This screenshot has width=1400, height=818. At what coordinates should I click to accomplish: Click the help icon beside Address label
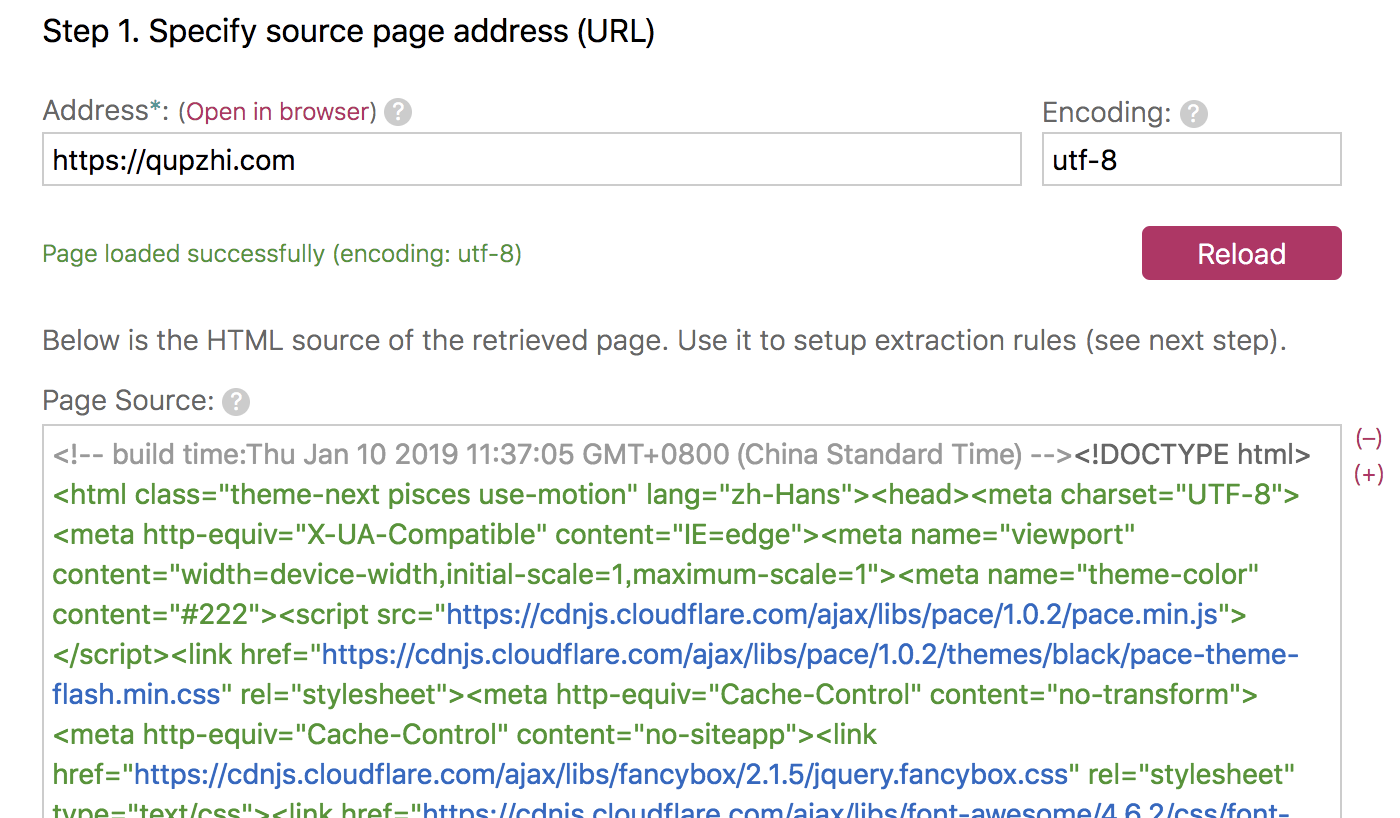pyautogui.click(x=398, y=112)
